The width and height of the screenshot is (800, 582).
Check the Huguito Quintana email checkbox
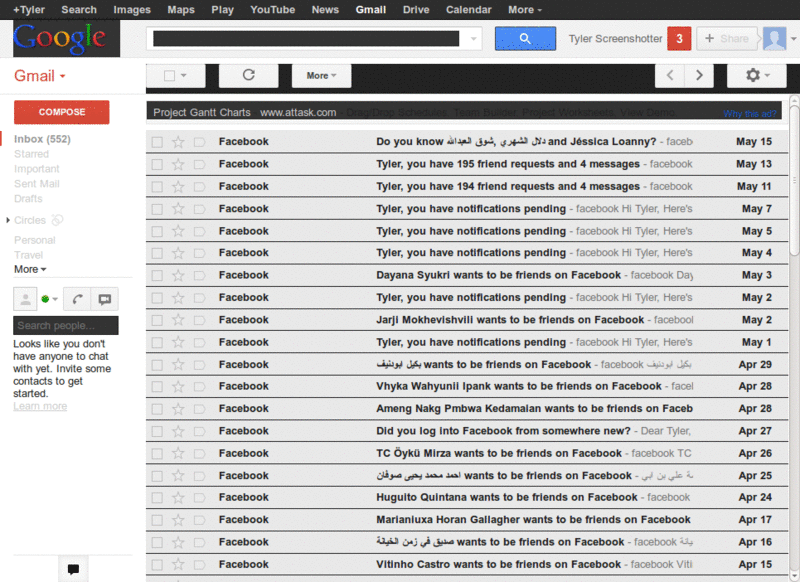click(x=157, y=498)
